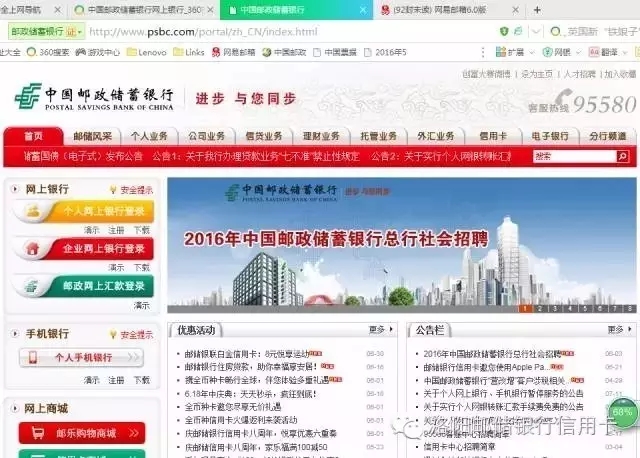This screenshot has height=458, width=640.
Task: Open 个人网上银行登录 orange button
Action: coord(84,211)
